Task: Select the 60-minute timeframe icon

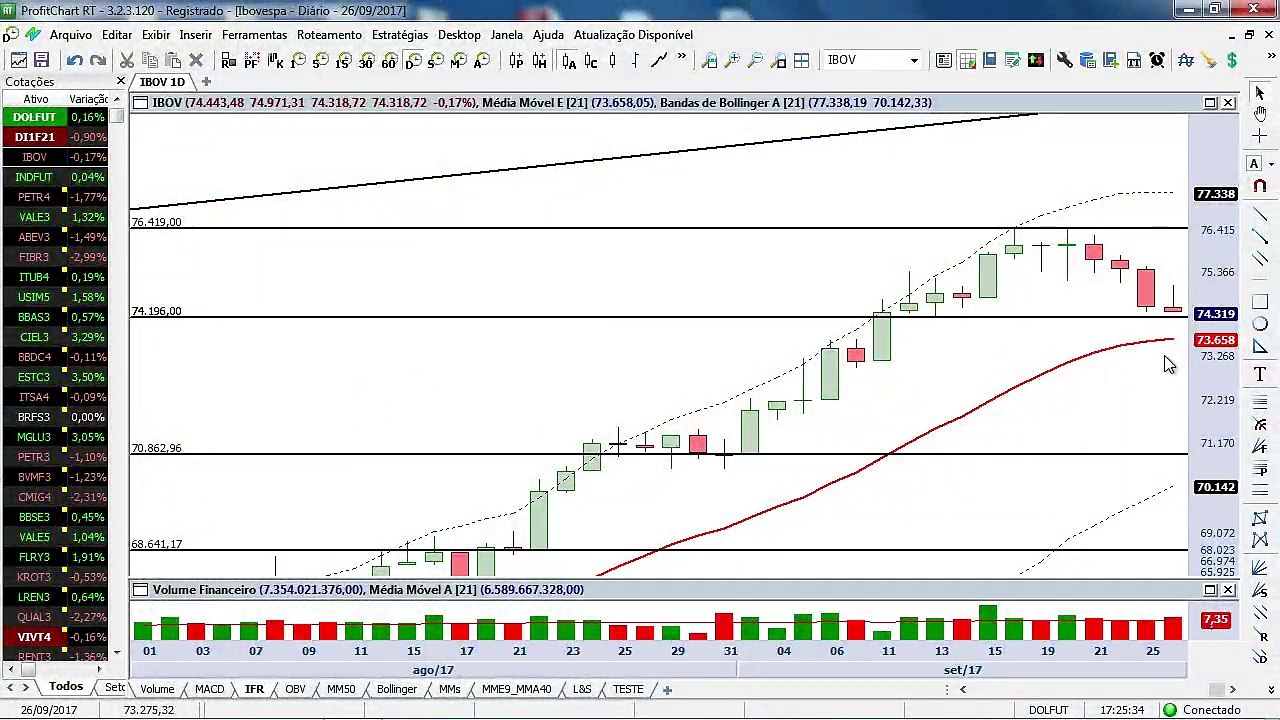Action: [x=388, y=61]
